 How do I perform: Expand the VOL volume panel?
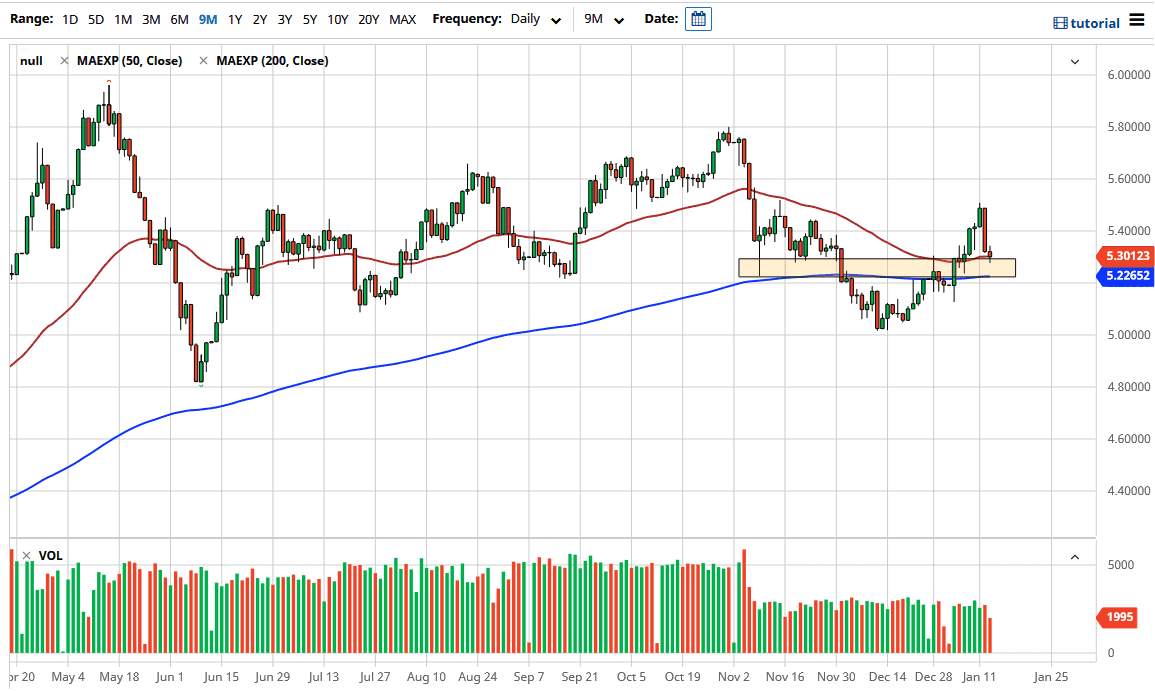pos(1075,556)
